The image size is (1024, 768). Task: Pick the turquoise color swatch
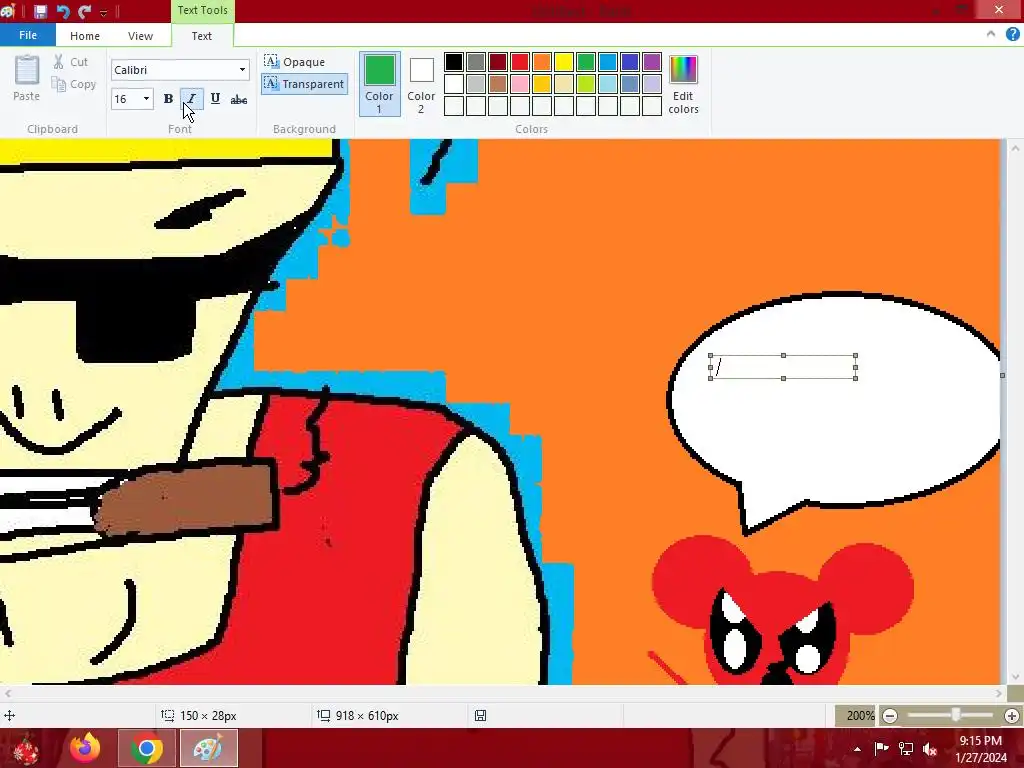point(608,62)
